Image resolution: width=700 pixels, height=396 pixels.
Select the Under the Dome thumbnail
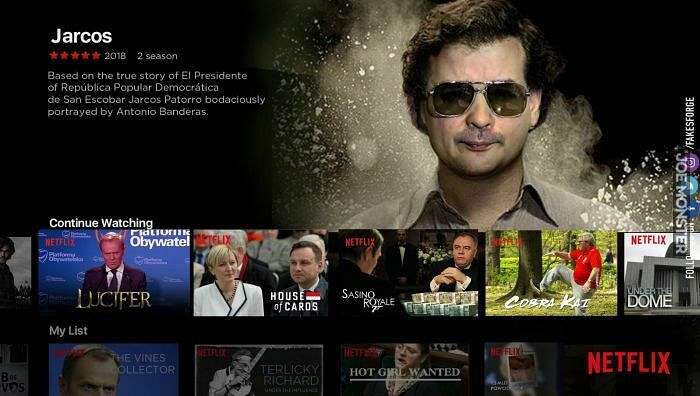click(662, 273)
